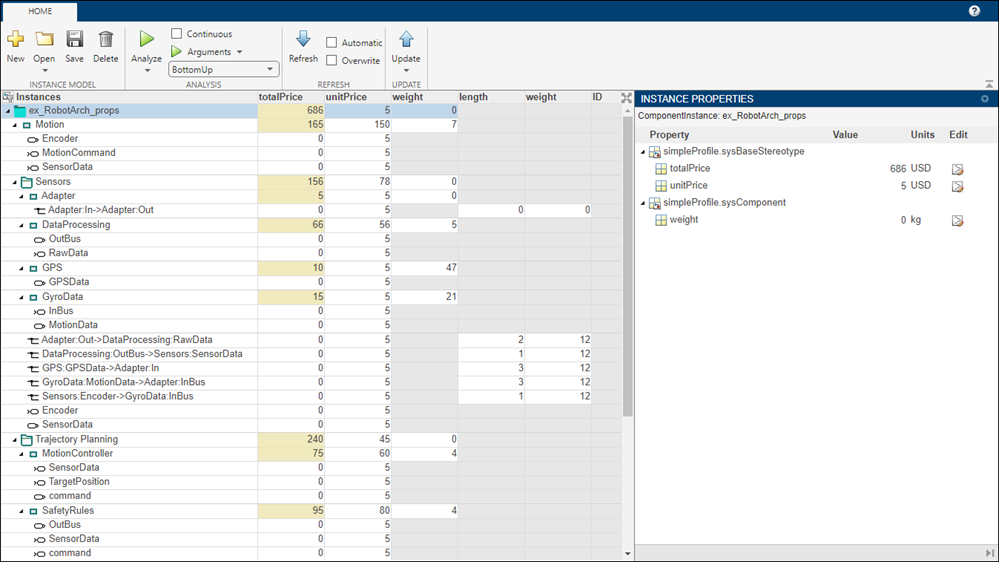Click the 686 totalPrice value in properties

pos(897,169)
